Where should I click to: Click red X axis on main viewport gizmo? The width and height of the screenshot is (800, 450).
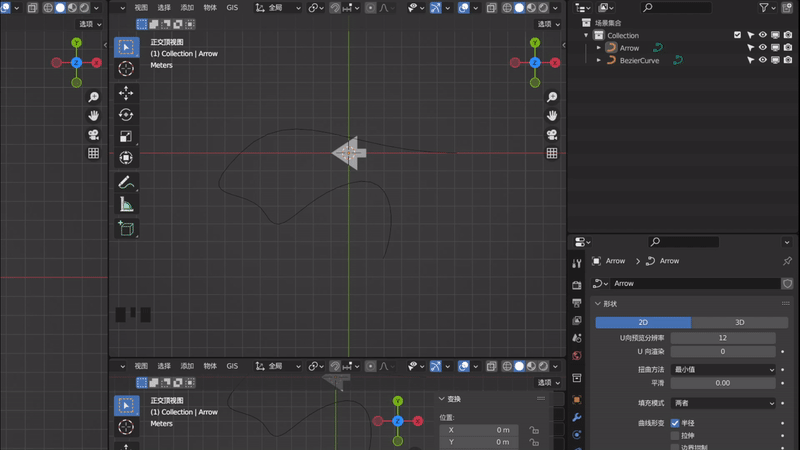click(x=555, y=63)
